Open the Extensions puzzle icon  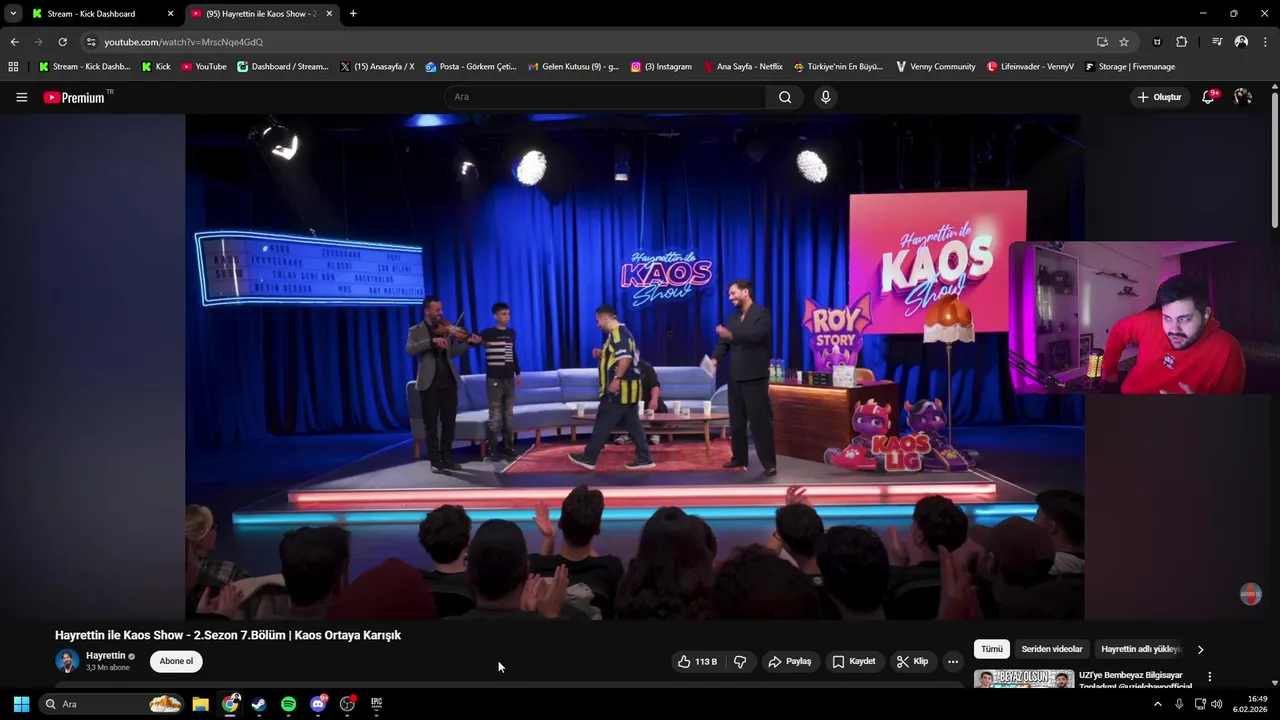pos(1181,42)
